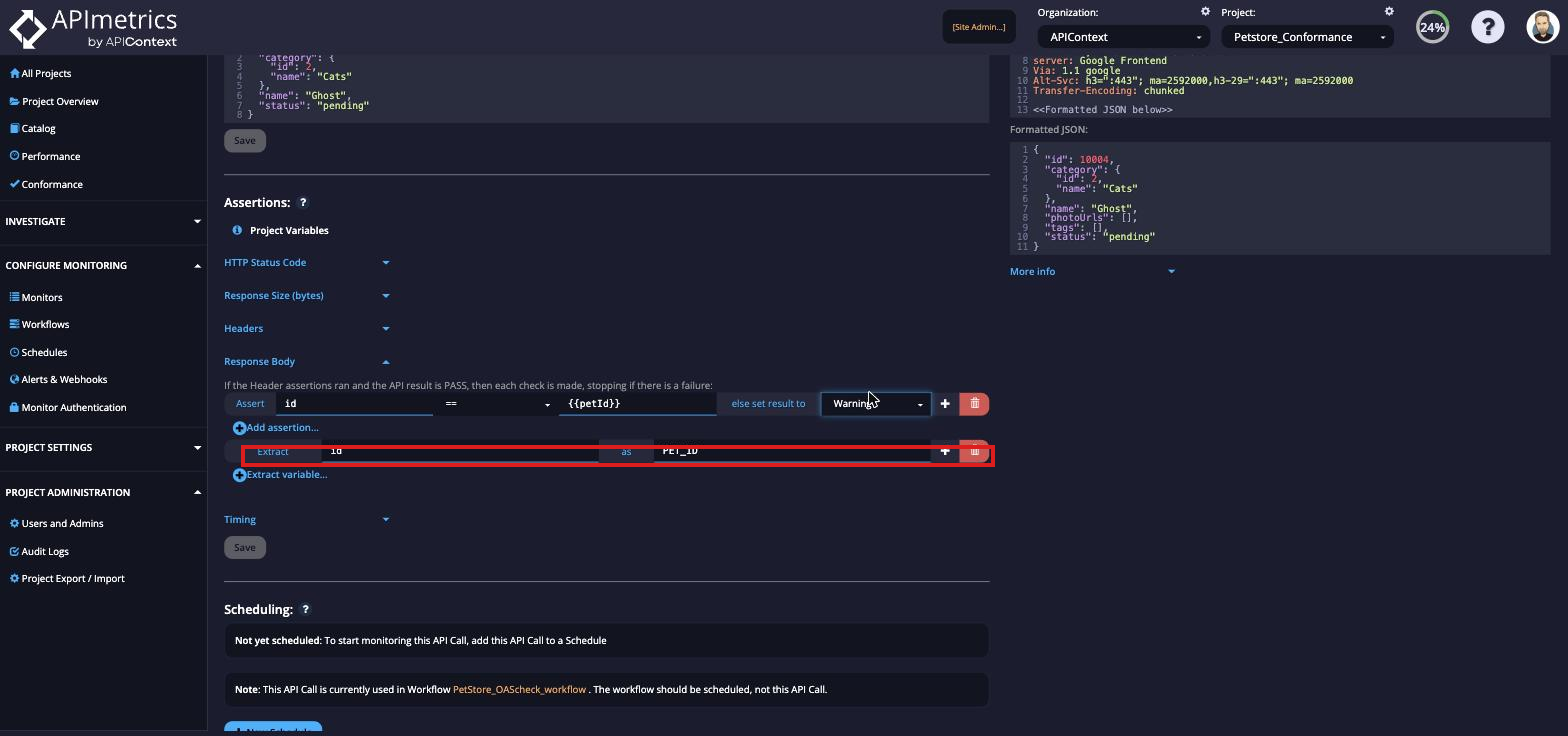
Task: Delete the id assertion row with trash icon
Action: [975, 404]
